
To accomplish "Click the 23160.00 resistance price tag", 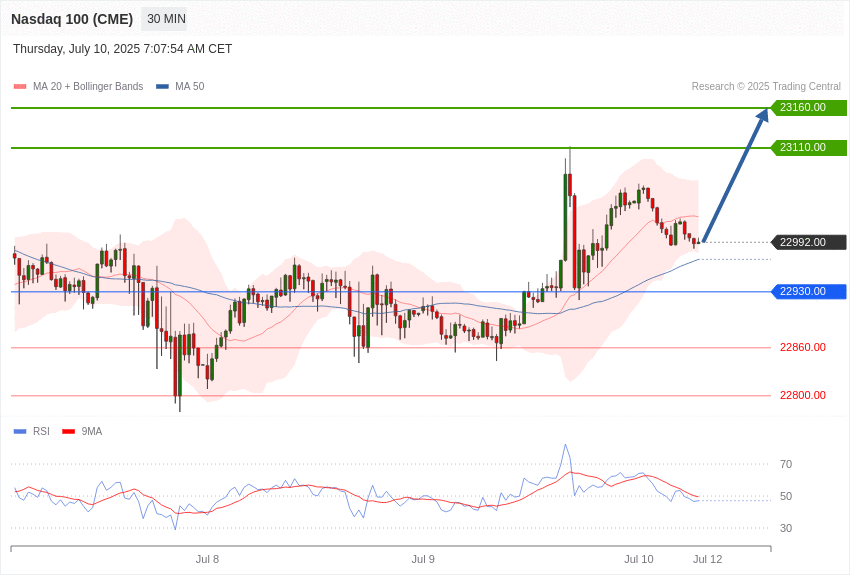I will (x=809, y=107).
